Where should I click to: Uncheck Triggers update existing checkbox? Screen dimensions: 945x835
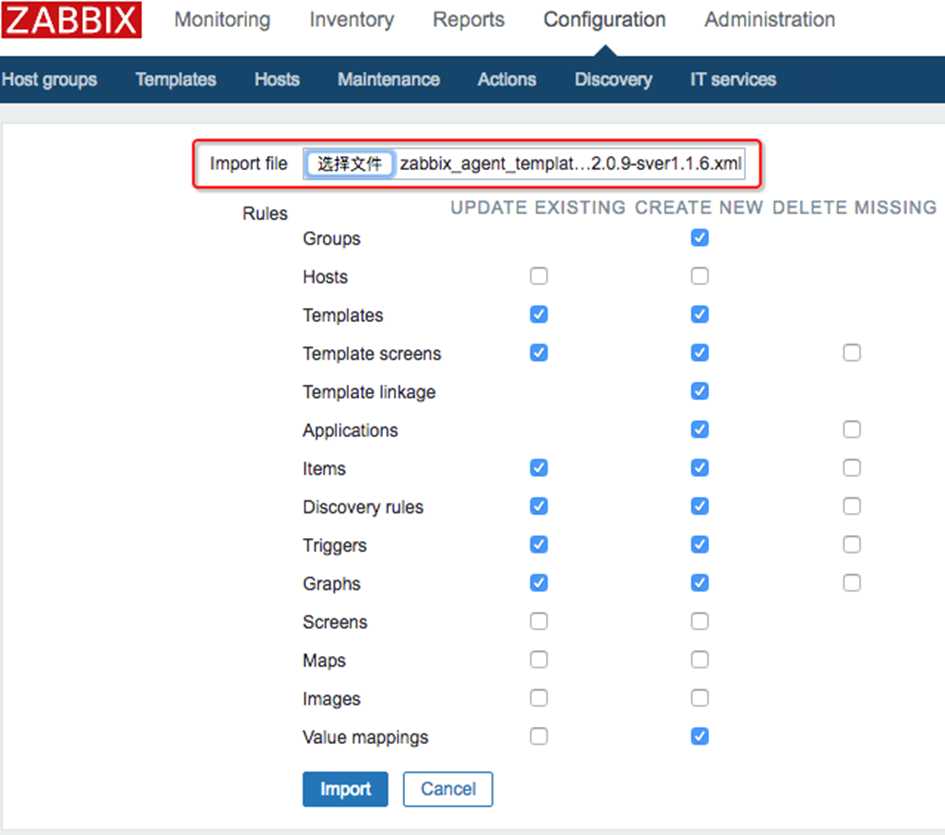[539, 544]
